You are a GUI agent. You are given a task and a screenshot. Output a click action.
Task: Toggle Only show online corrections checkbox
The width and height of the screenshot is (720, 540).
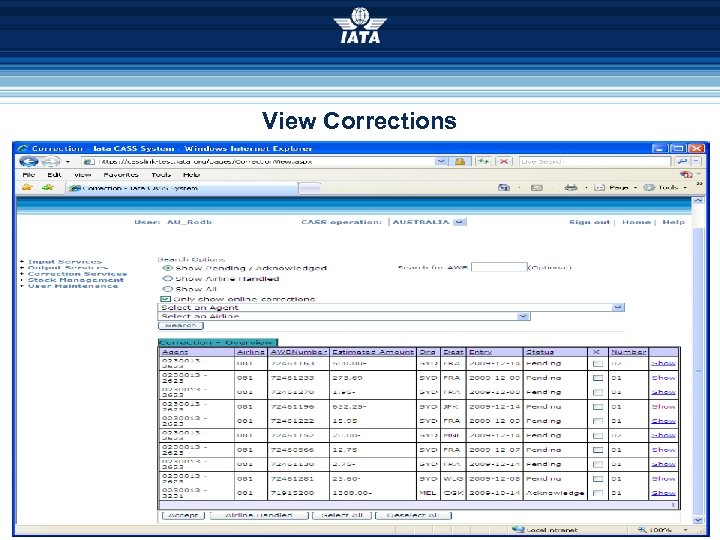click(165, 299)
